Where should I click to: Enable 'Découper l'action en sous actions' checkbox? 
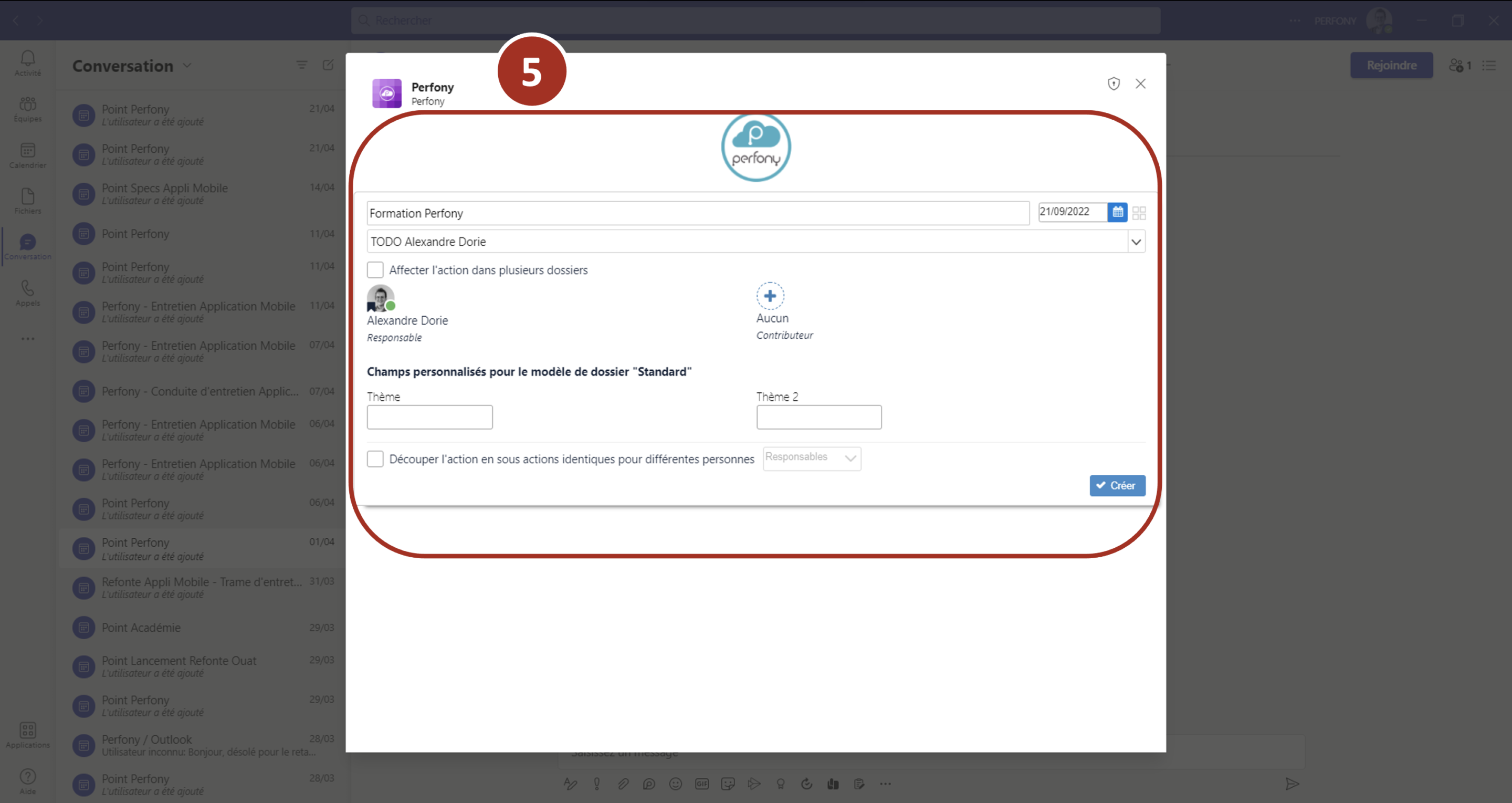pos(375,458)
